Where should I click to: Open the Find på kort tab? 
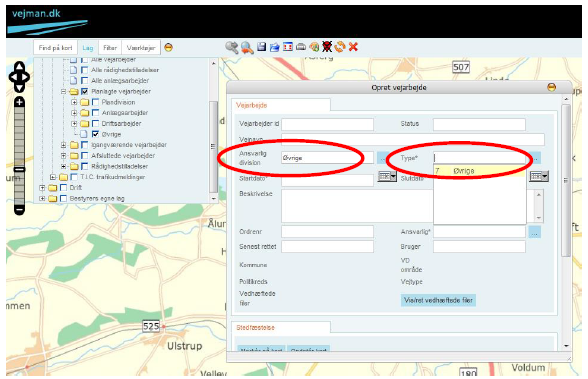point(56,48)
